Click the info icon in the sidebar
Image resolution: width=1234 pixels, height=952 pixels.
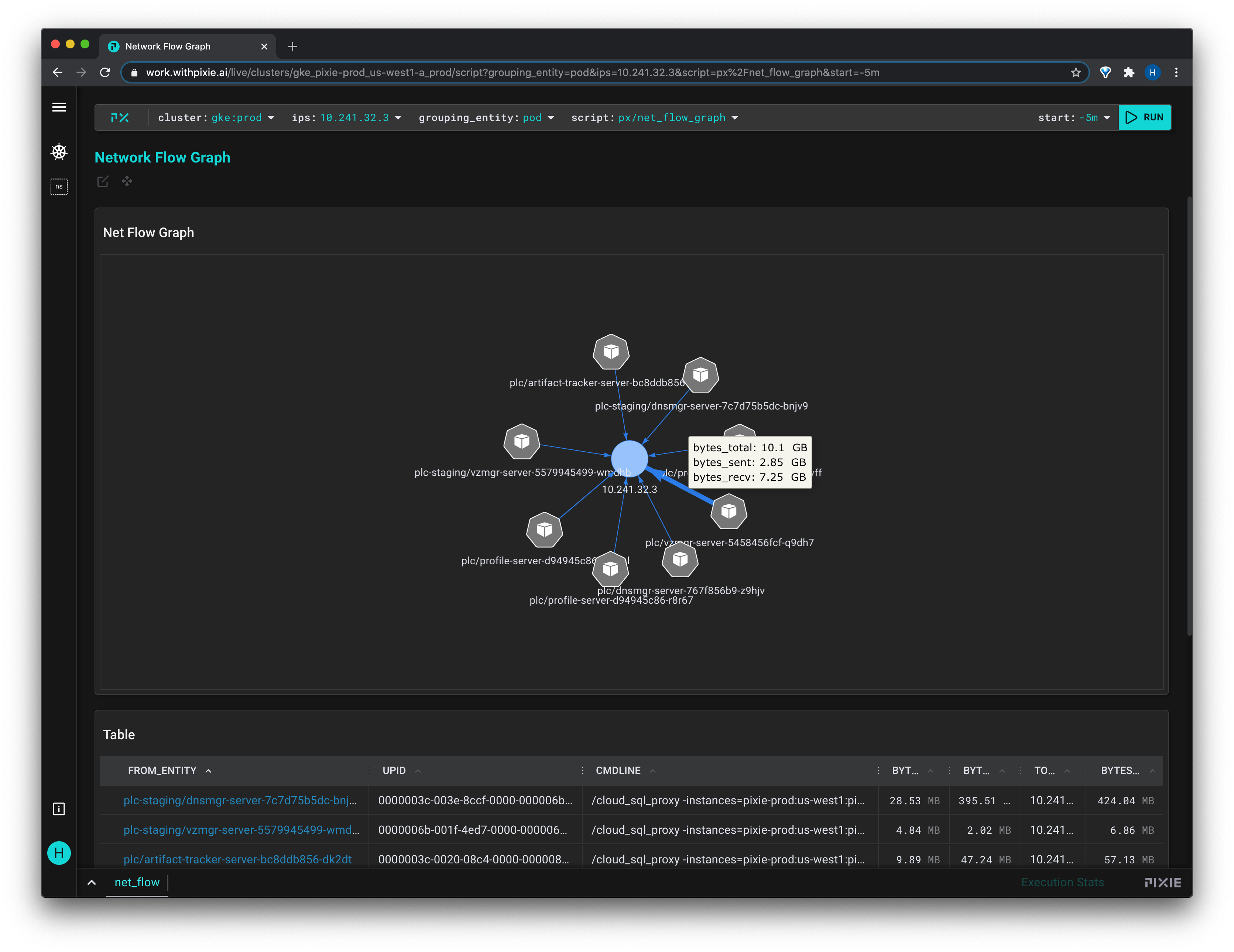[x=59, y=809]
